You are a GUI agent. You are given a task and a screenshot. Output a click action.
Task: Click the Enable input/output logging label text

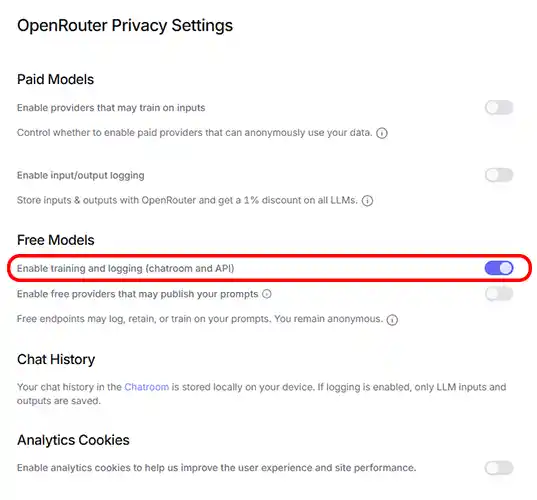[x=81, y=175]
